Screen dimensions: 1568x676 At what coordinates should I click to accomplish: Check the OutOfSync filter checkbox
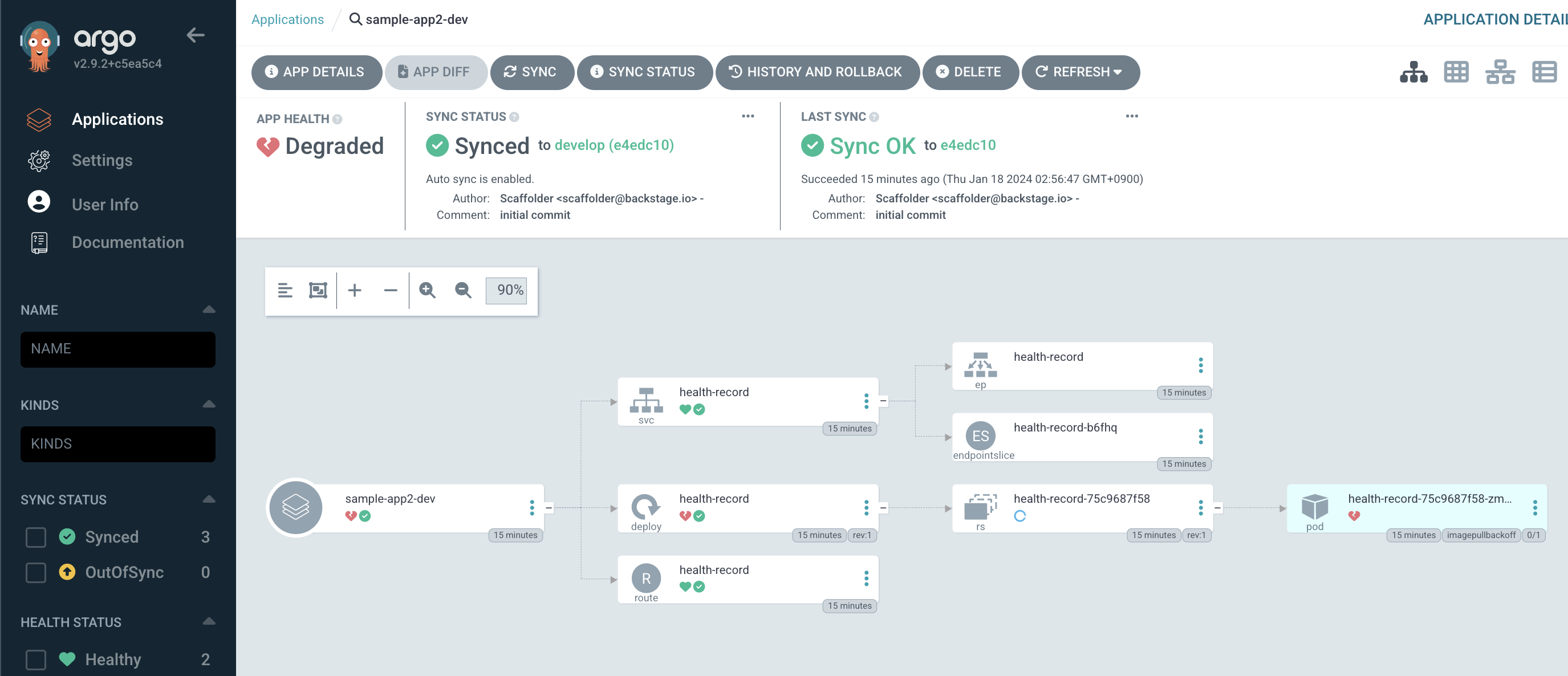click(36, 572)
